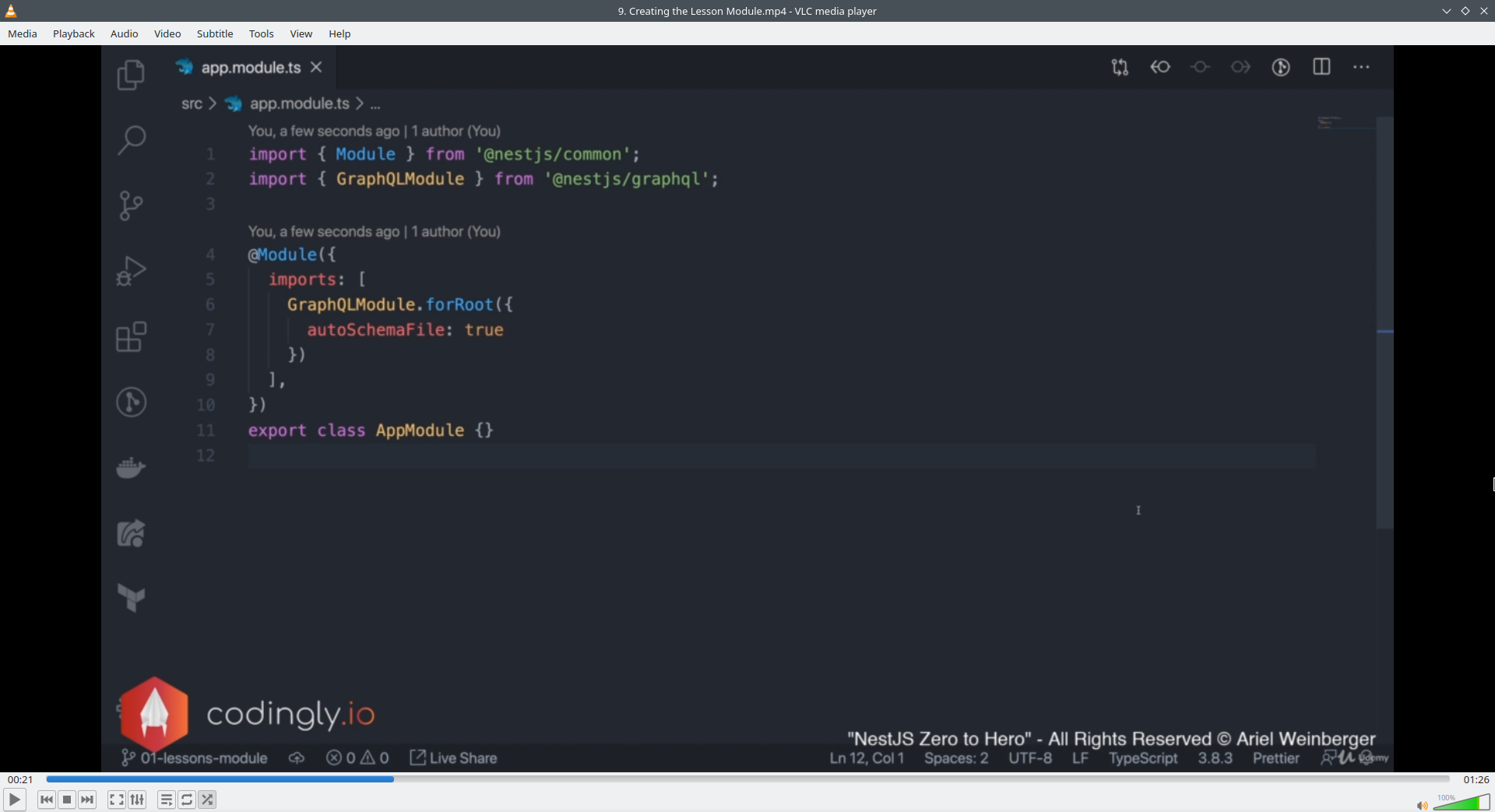
Task: Click the toggle file blame icon
Action: 1281,67
